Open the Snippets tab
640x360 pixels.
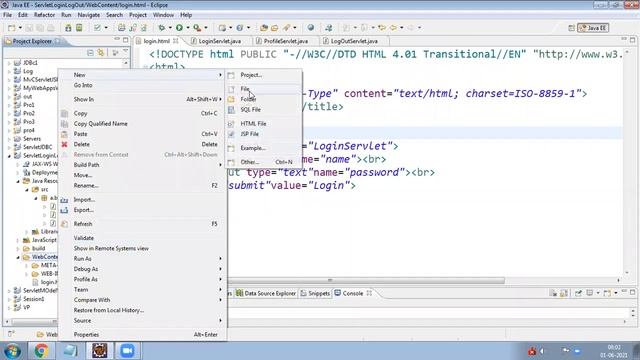315,293
